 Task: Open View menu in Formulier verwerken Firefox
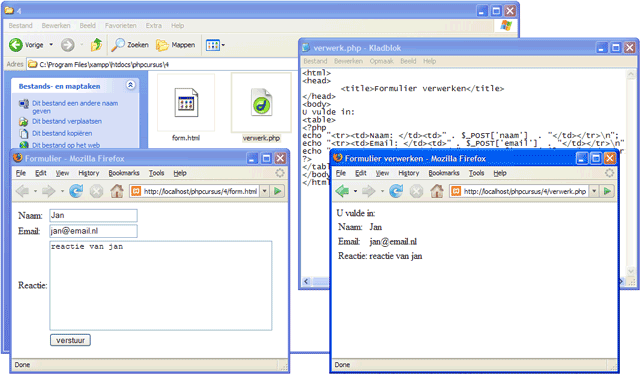pyautogui.click(x=382, y=173)
